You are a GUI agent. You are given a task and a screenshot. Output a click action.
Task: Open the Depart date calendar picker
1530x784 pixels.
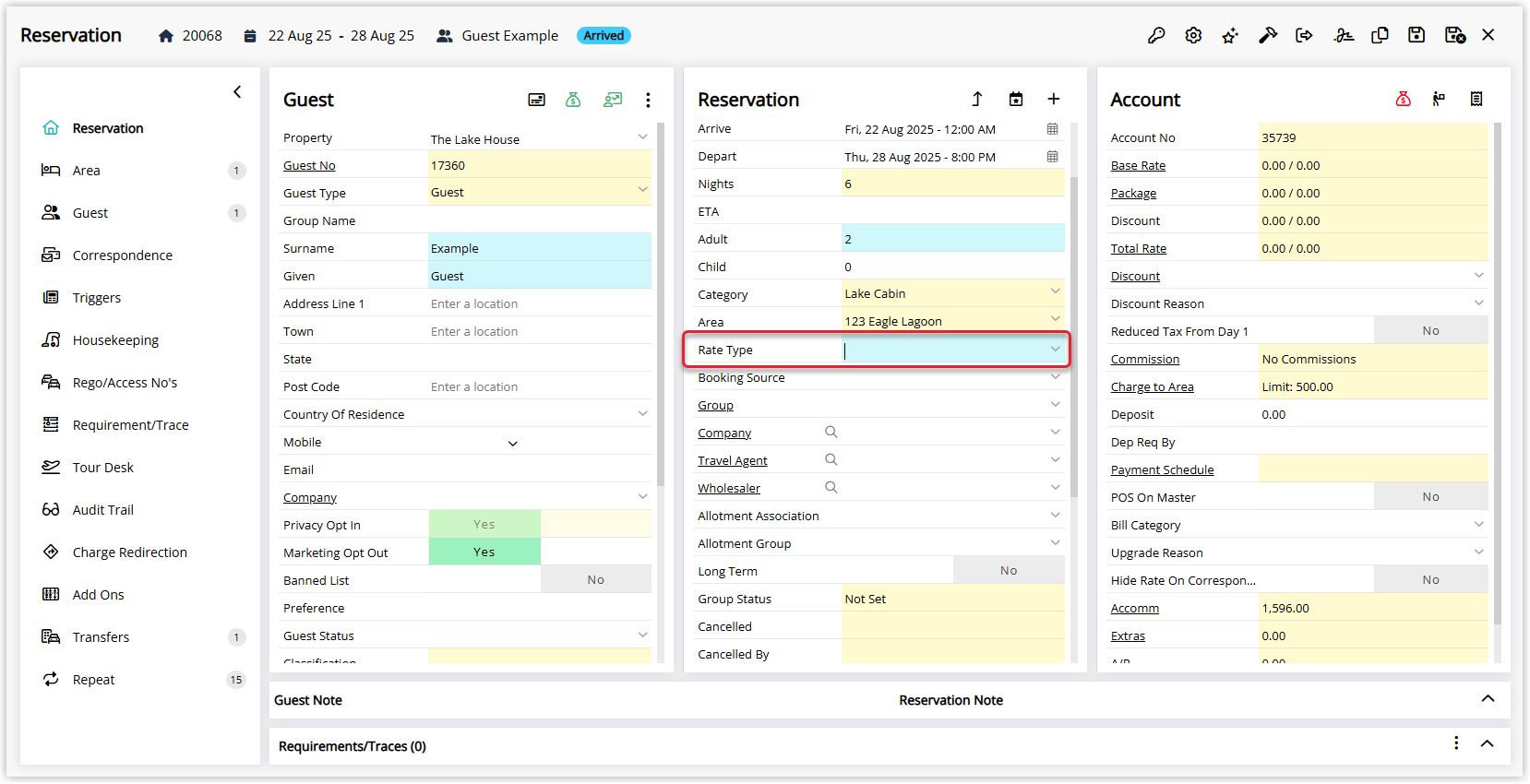(1053, 157)
